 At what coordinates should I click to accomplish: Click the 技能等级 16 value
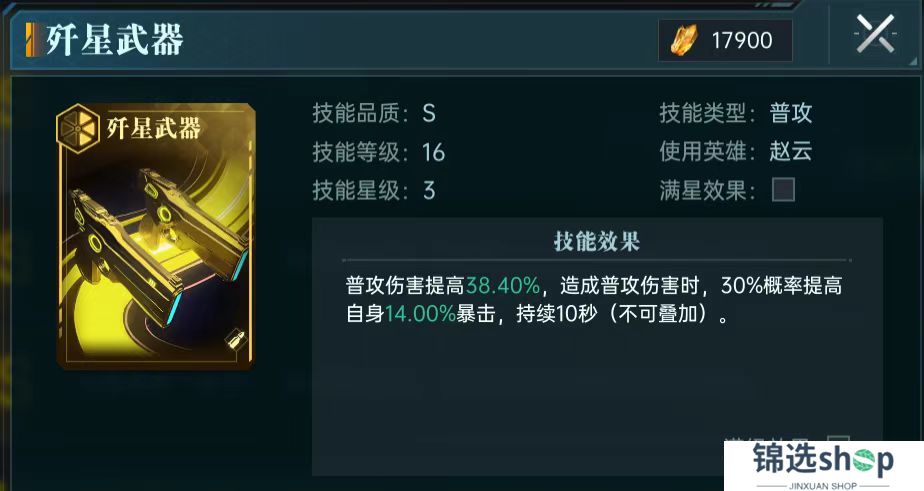[433, 153]
